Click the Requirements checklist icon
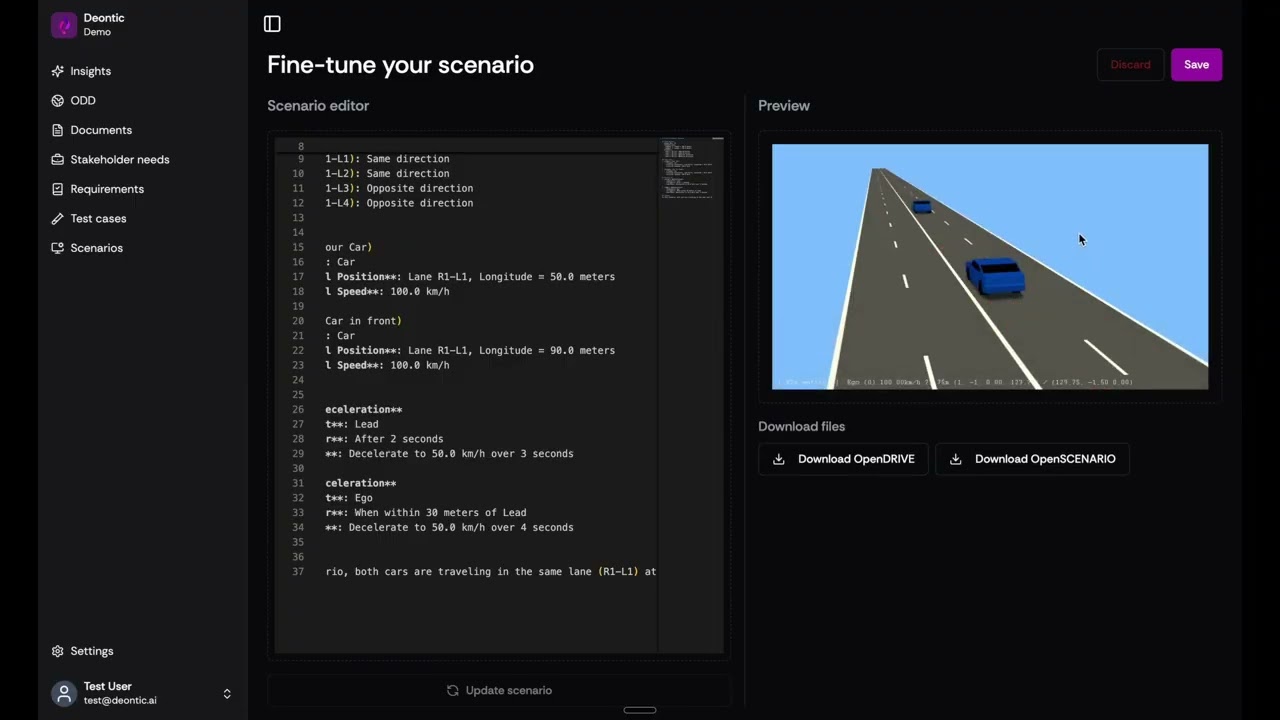Image resolution: width=1280 pixels, height=720 pixels. coord(58,189)
